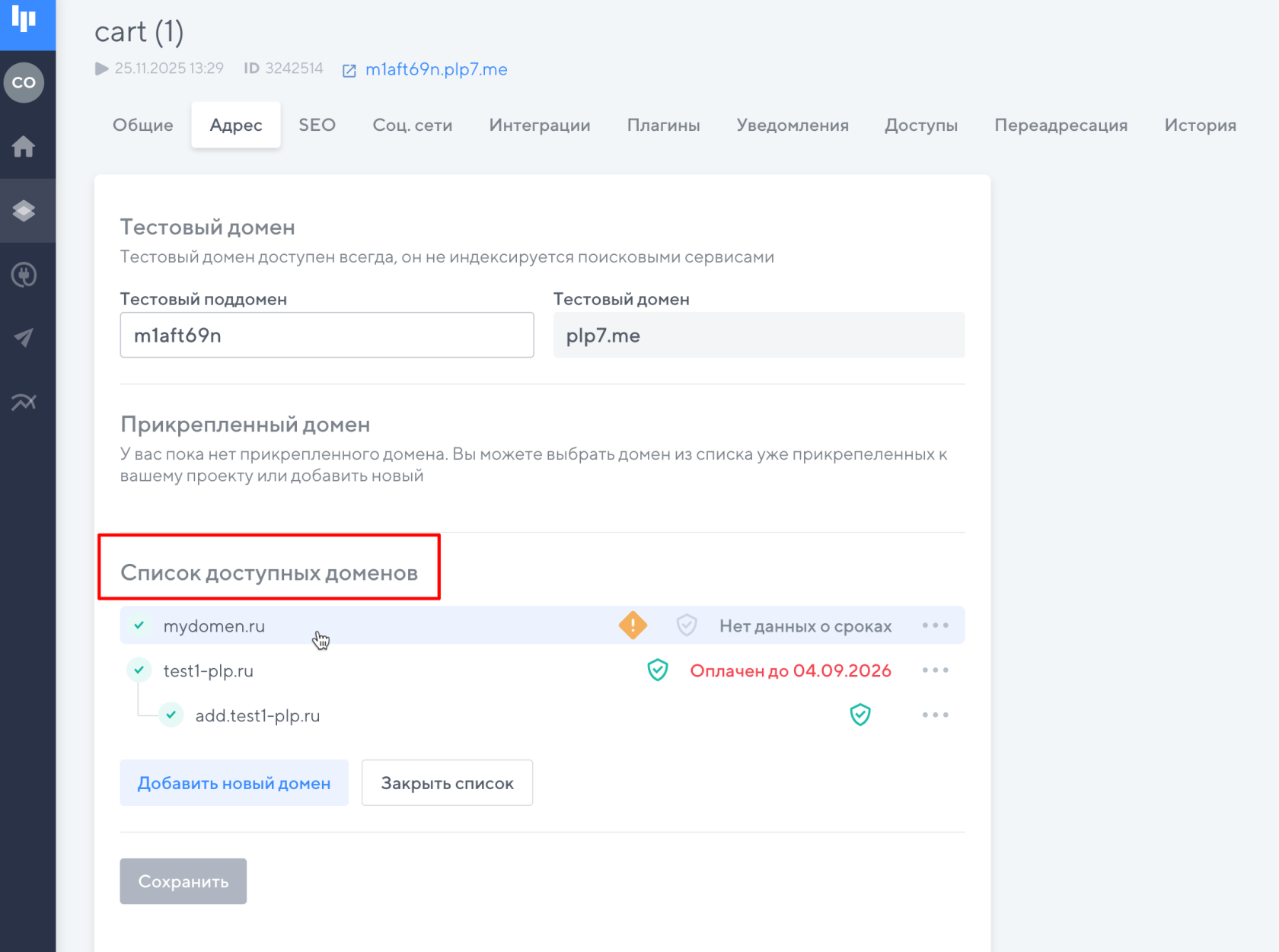Open the analytics chart sidebar icon
This screenshot has width=1279, height=952.
point(24,402)
